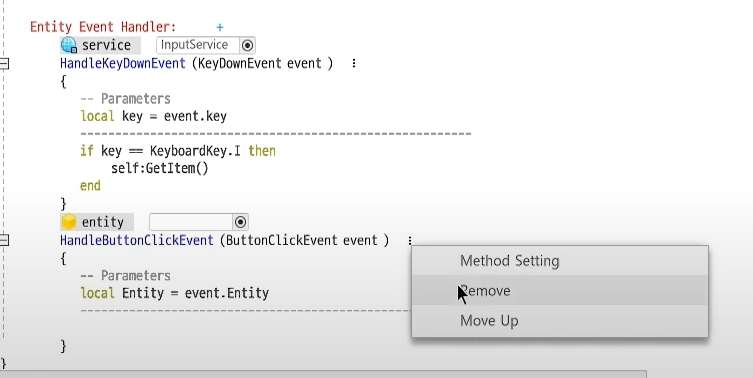Click the line 'local Entity = event.Entity'

[x=175, y=293]
